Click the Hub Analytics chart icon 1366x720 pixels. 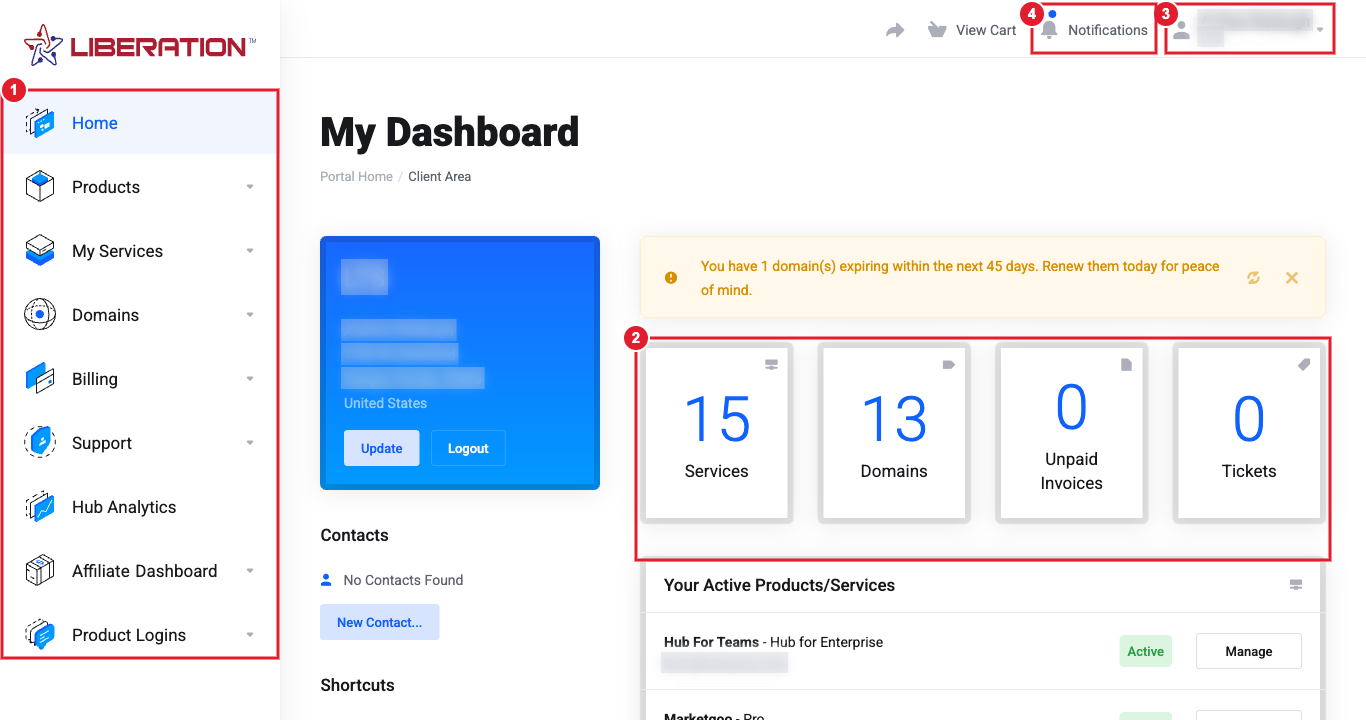[x=40, y=507]
